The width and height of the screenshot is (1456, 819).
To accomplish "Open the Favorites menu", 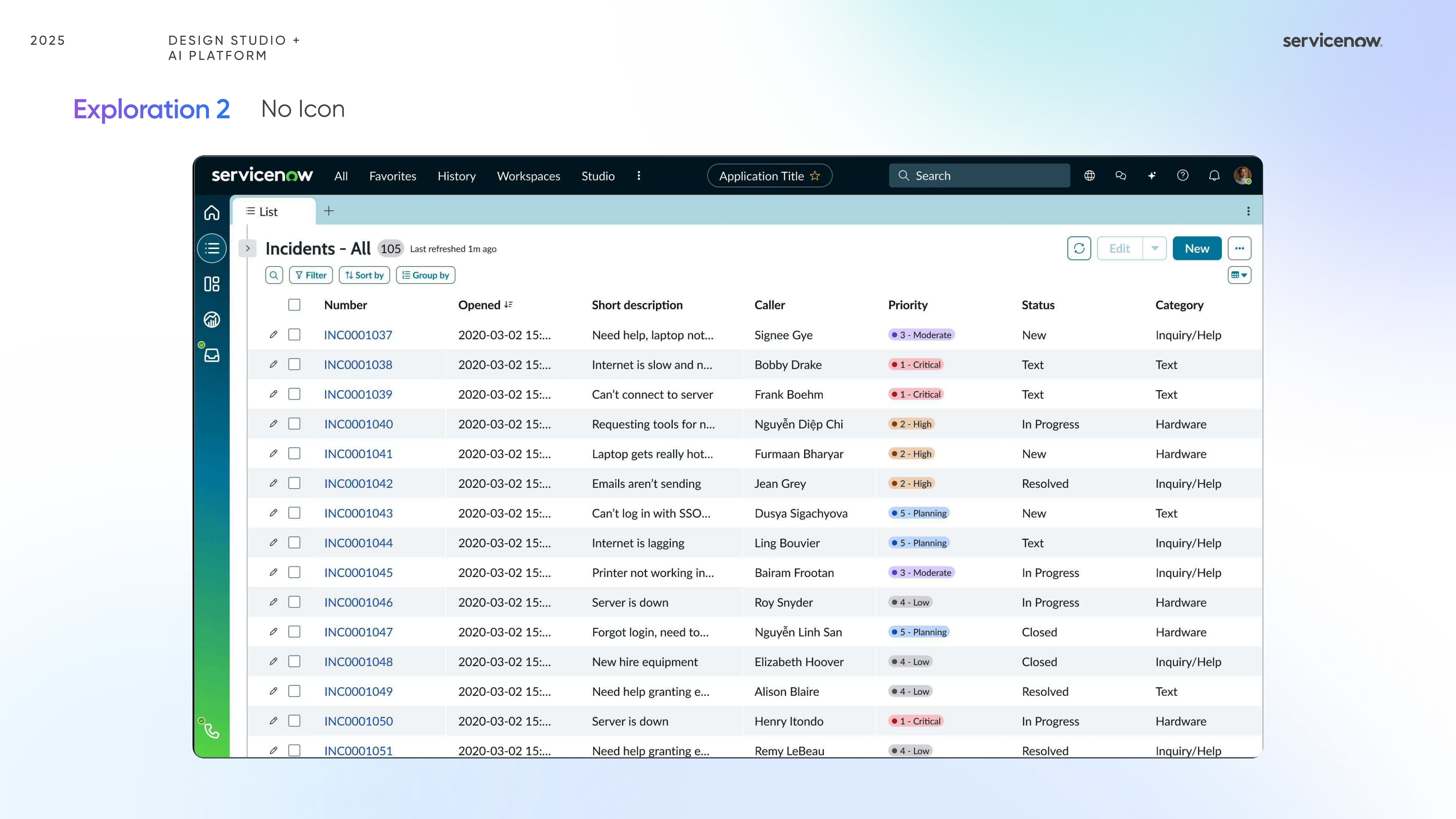I will click(393, 176).
